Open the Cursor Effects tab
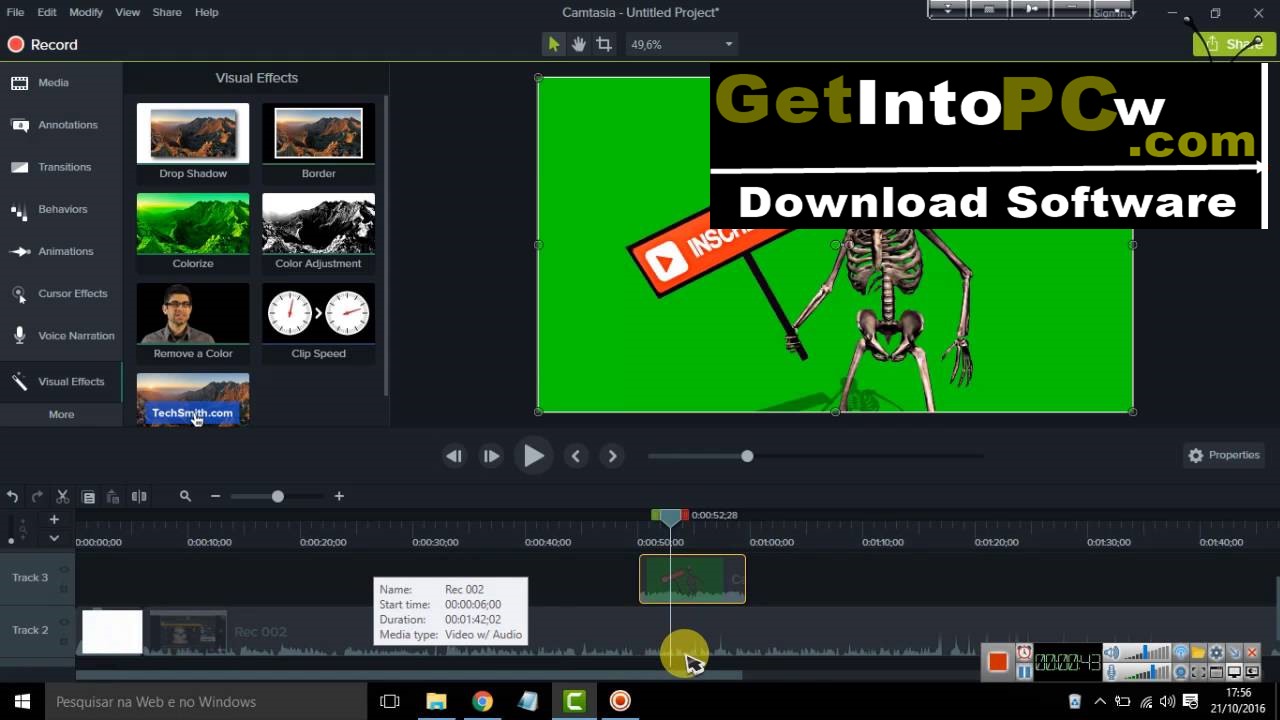 [x=61, y=293]
